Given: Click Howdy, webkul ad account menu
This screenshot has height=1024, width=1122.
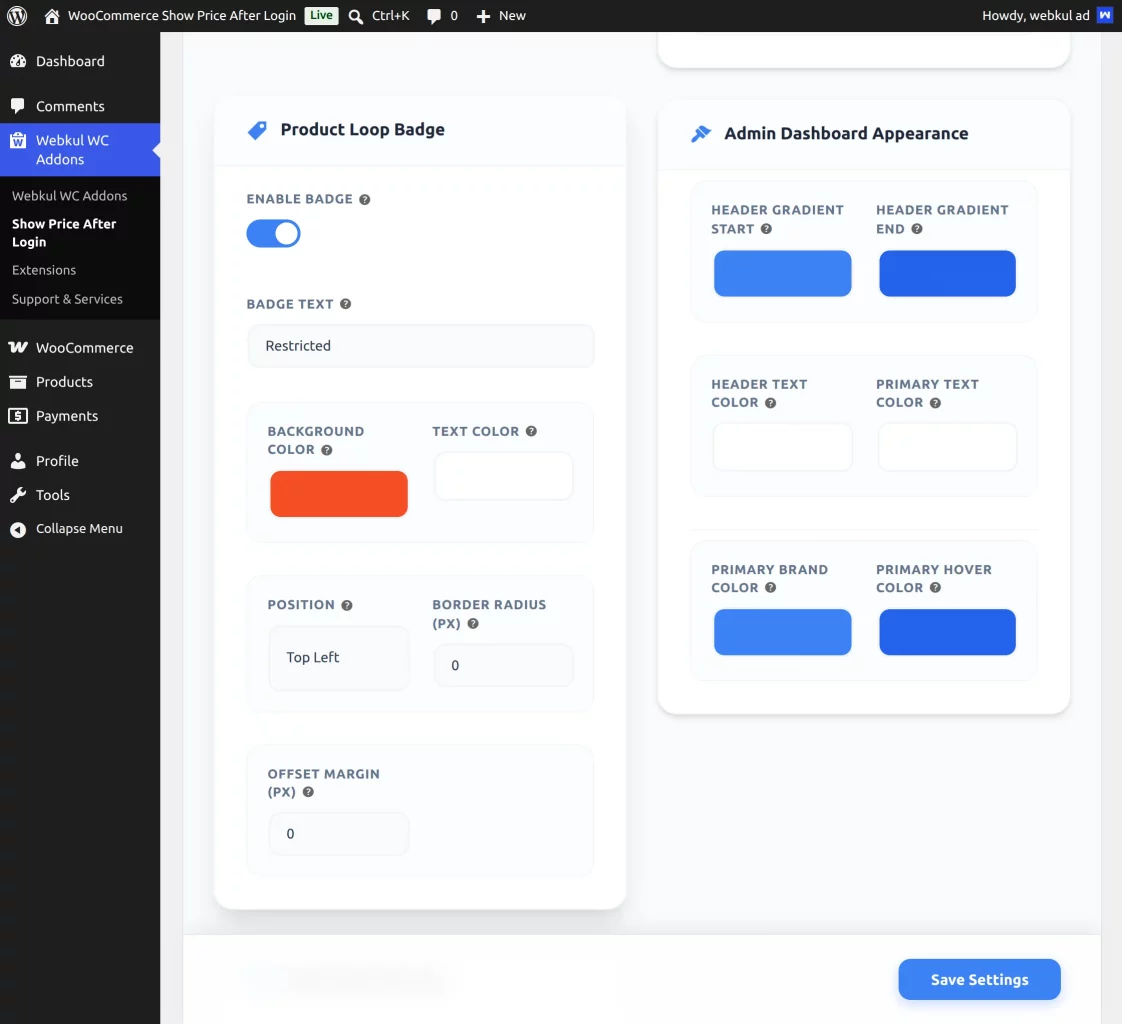Looking at the screenshot, I should 1047,16.
